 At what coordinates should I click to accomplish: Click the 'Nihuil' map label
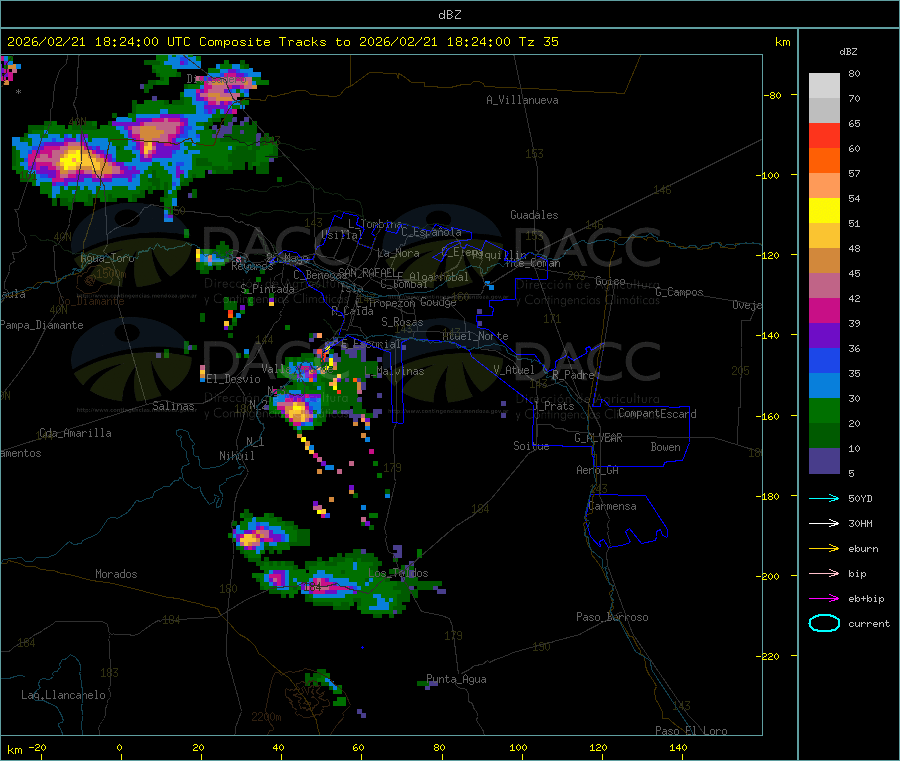[x=236, y=456]
